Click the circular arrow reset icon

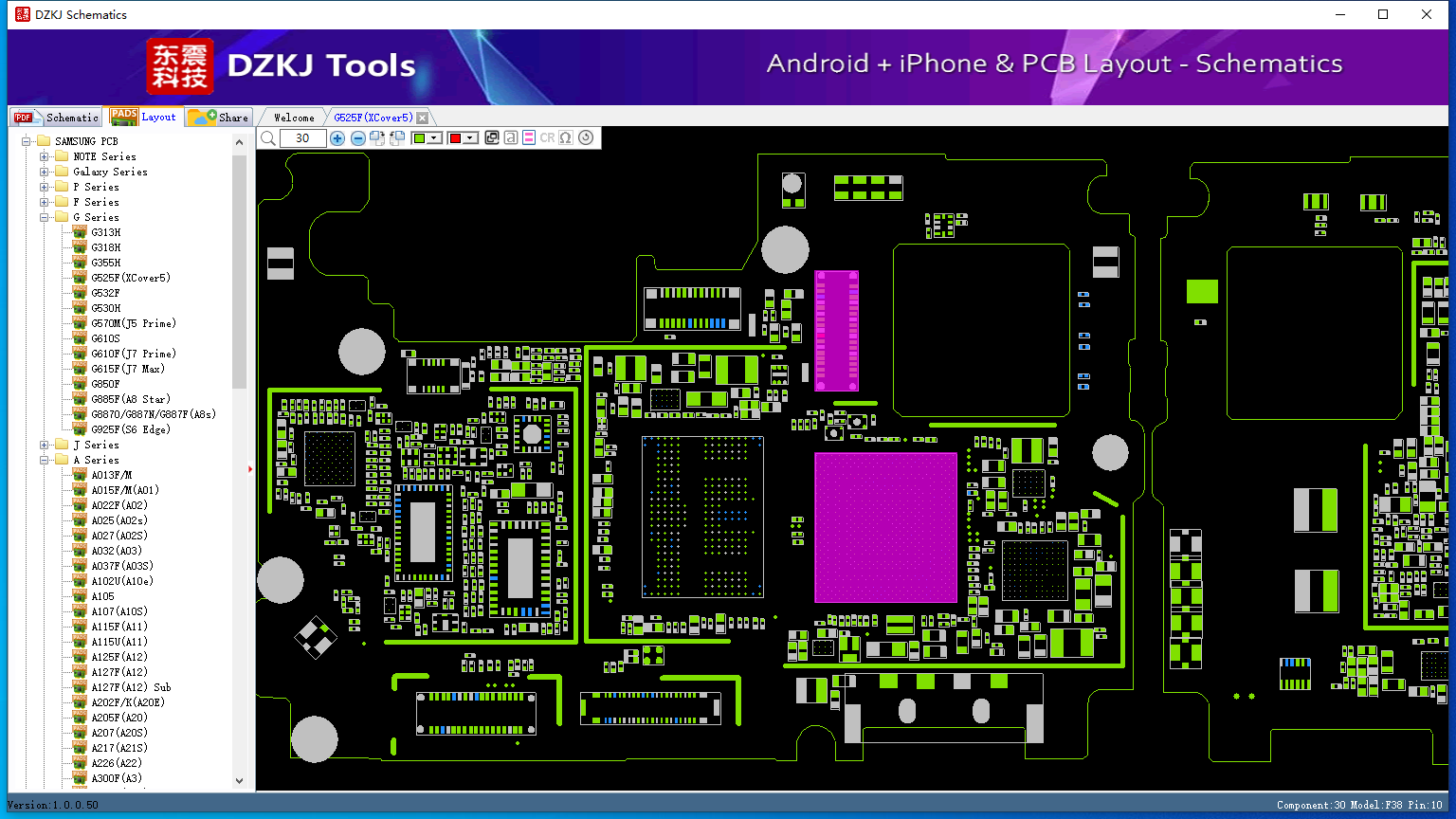(586, 138)
